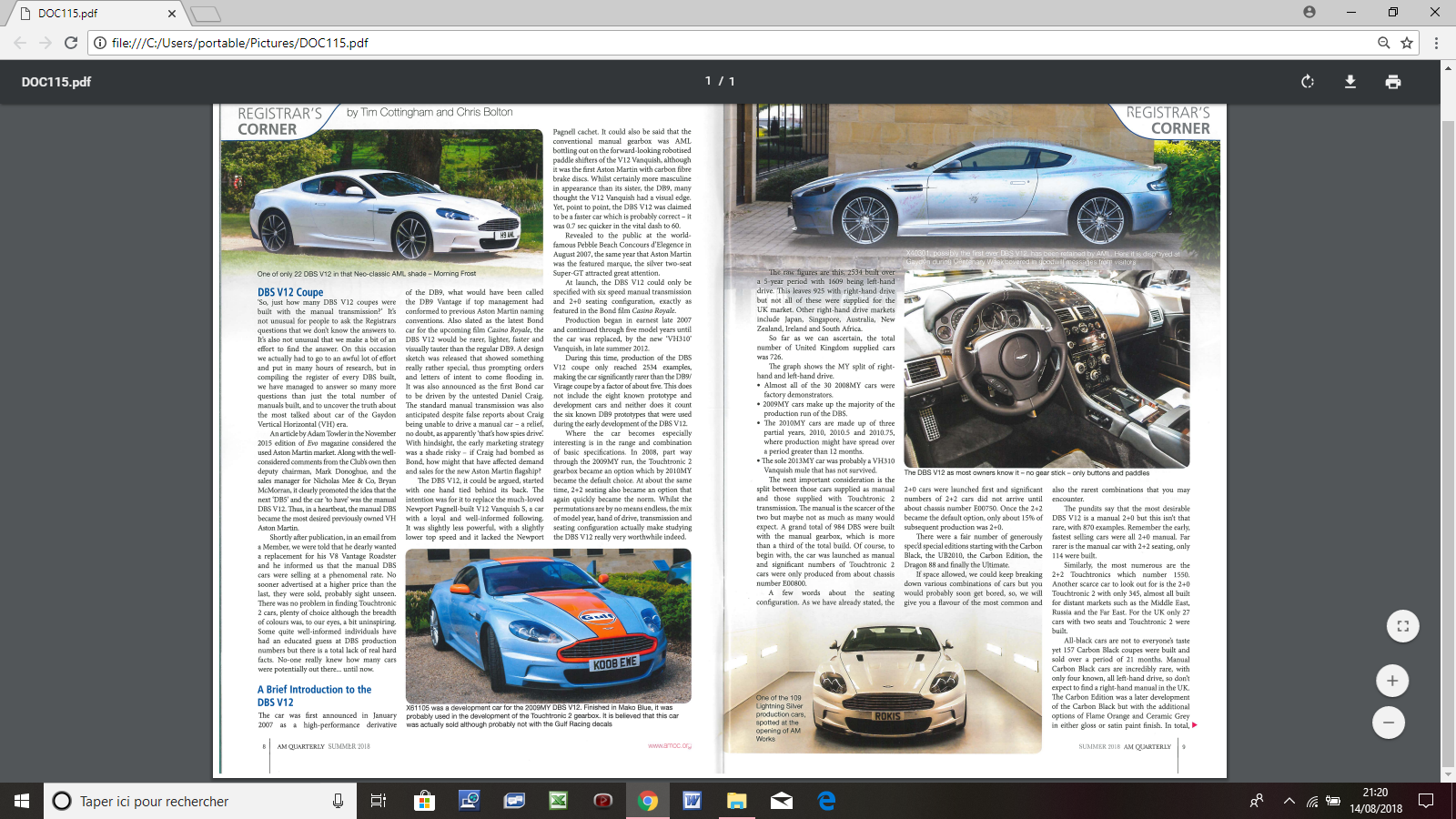The image size is (1456, 819).
Task: Click the Gulf-livery blue Aston Martin photo
Action: point(549,625)
